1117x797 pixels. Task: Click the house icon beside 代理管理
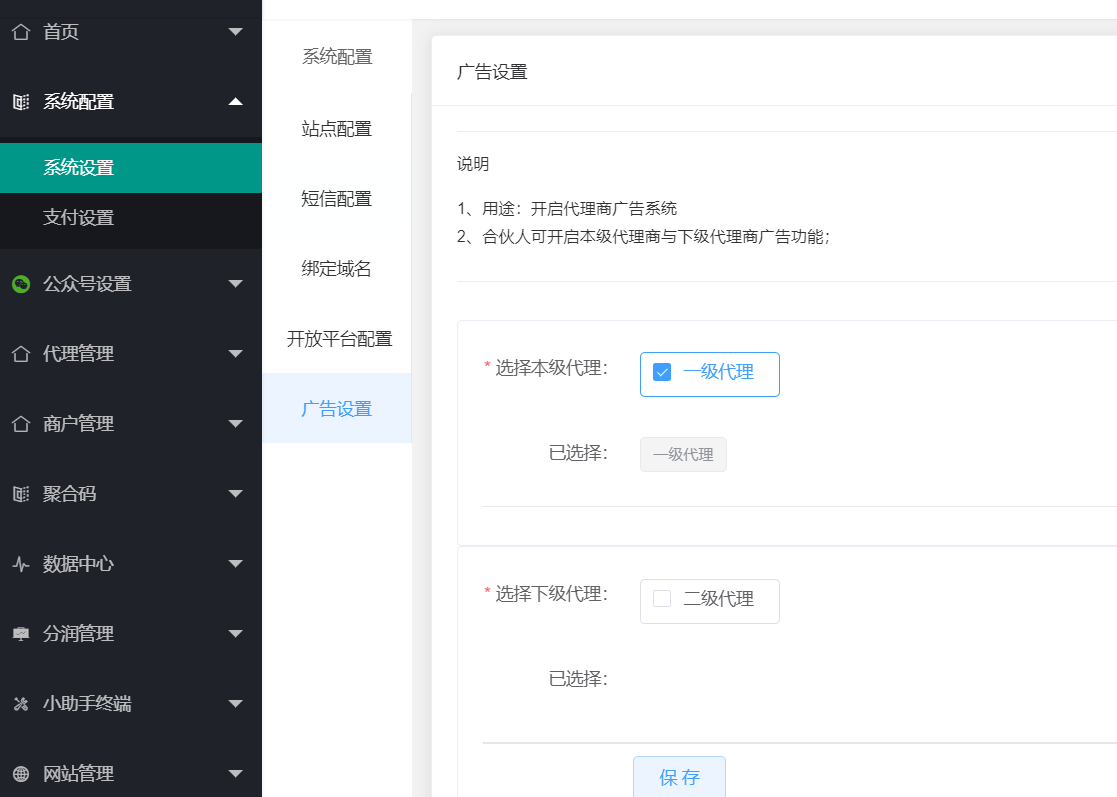[x=21, y=354]
